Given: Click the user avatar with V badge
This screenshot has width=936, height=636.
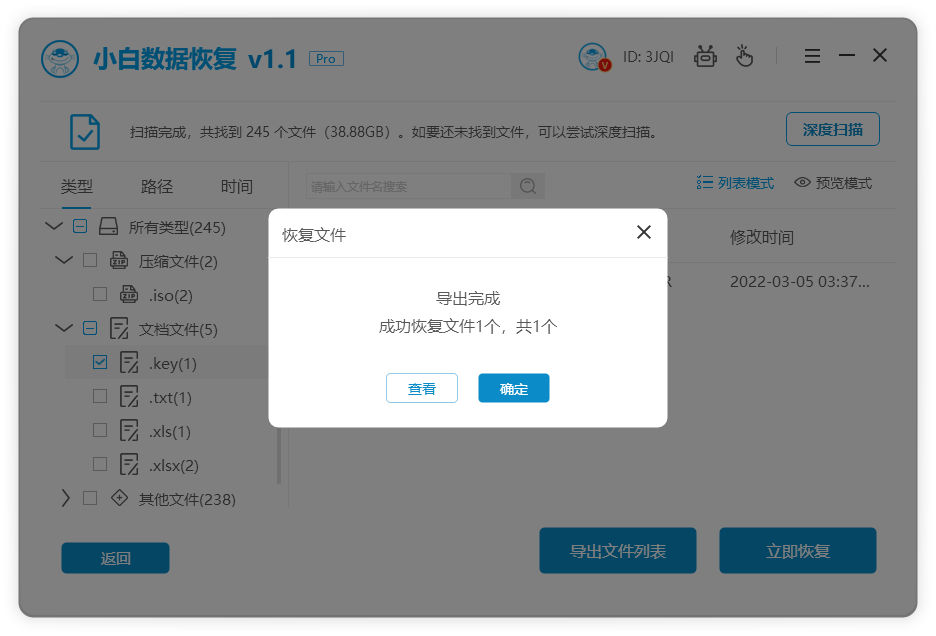Looking at the screenshot, I should pyautogui.click(x=593, y=56).
